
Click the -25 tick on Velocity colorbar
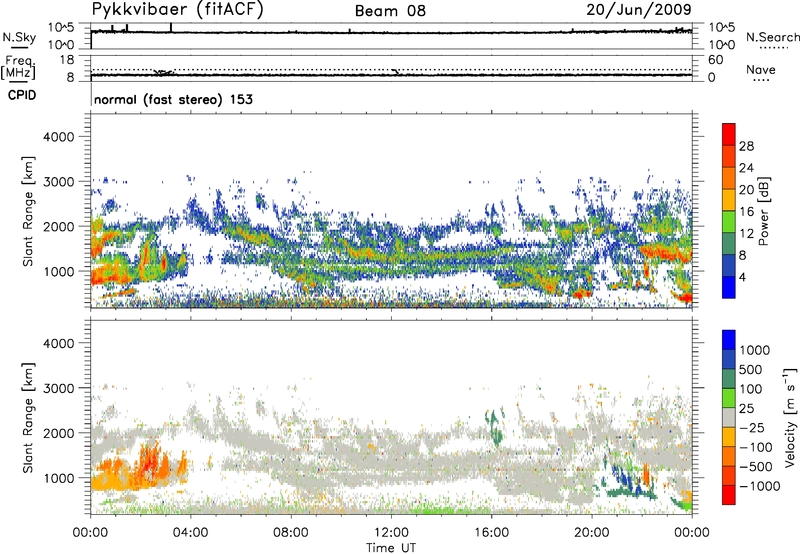click(x=752, y=428)
